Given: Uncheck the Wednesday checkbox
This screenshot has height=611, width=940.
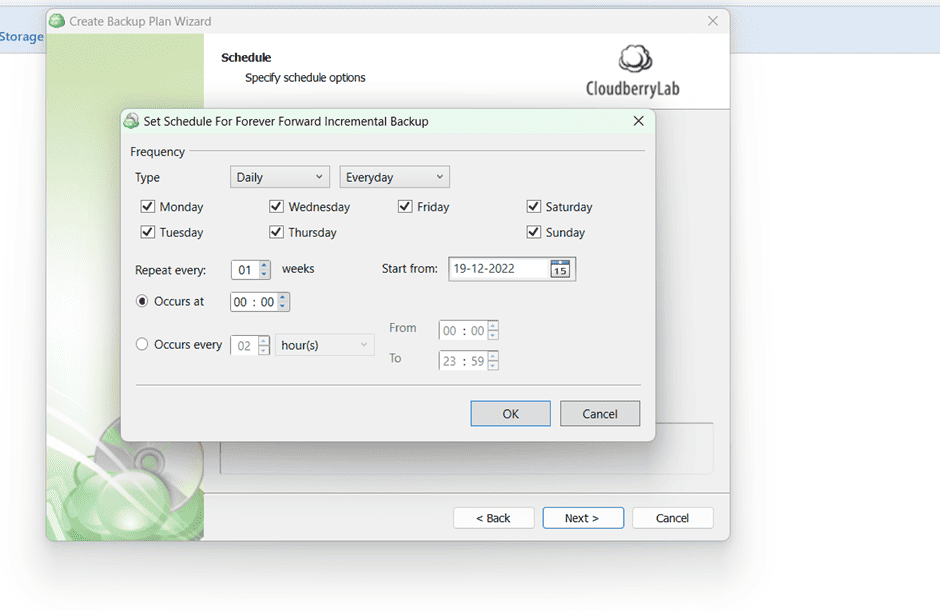Looking at the screenshot, I should tap(276, 206).
